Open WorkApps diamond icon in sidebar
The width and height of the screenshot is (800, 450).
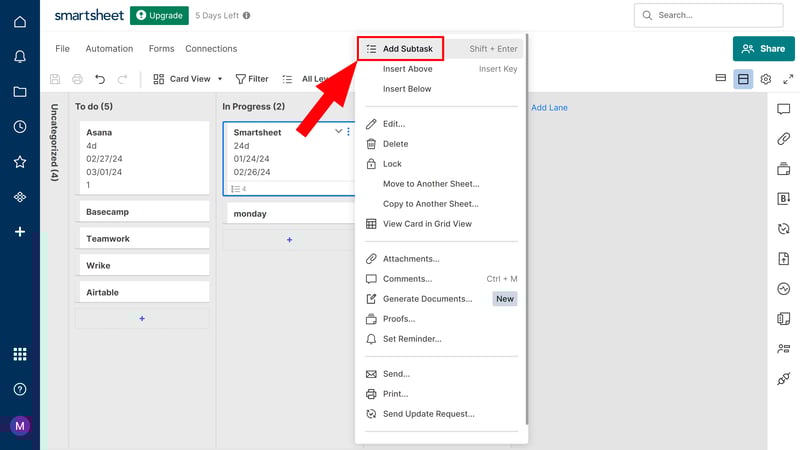tap(20, 197)
